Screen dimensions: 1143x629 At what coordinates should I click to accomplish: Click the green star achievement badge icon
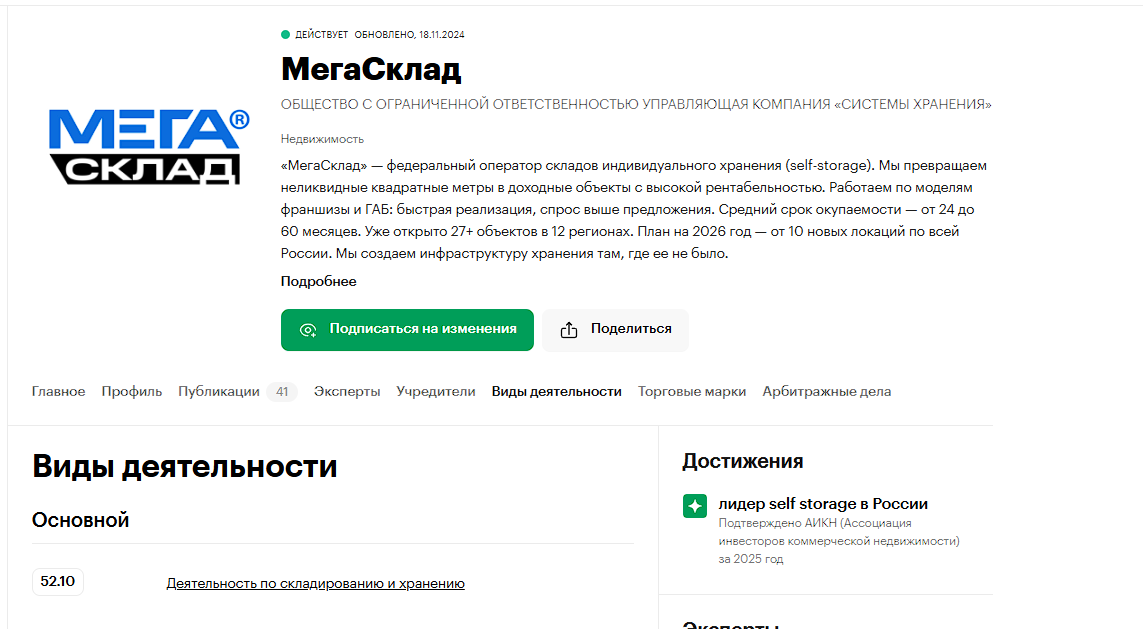pyautogui.click(x=696, y=506)
